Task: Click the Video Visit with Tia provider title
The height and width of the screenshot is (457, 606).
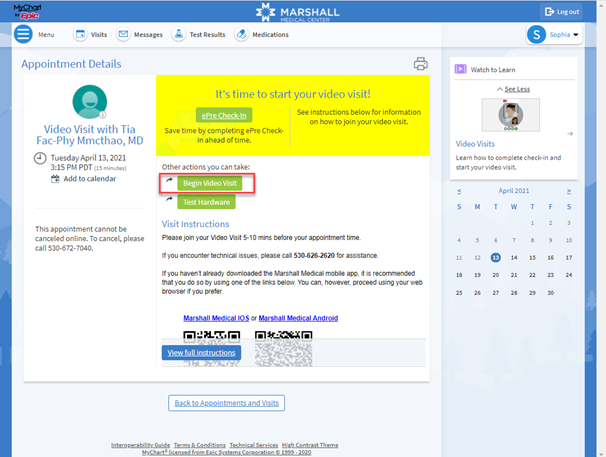Action: click(x=90, y=135)
